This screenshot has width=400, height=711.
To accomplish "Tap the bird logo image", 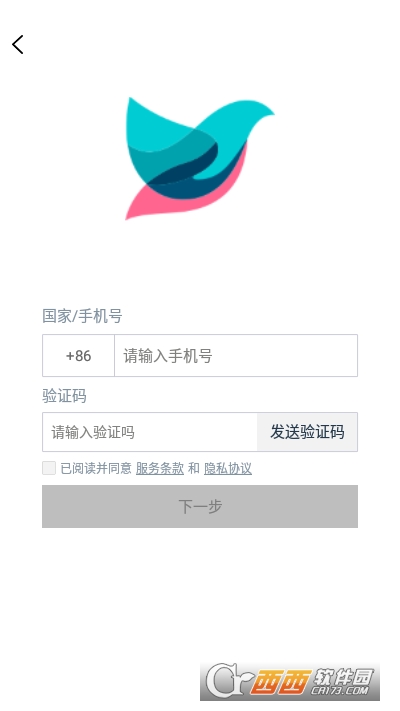I will pyautogui.click(x=200, y=158).
